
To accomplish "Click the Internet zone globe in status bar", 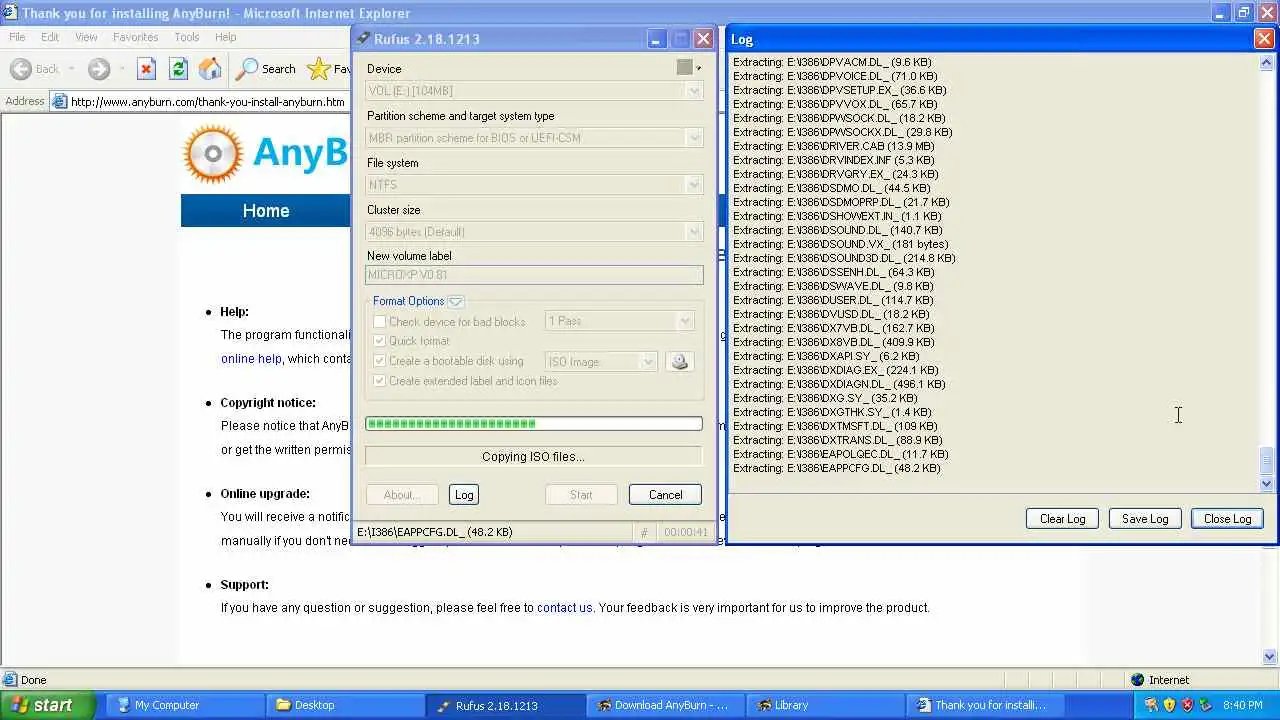I will click(1138, 680).
